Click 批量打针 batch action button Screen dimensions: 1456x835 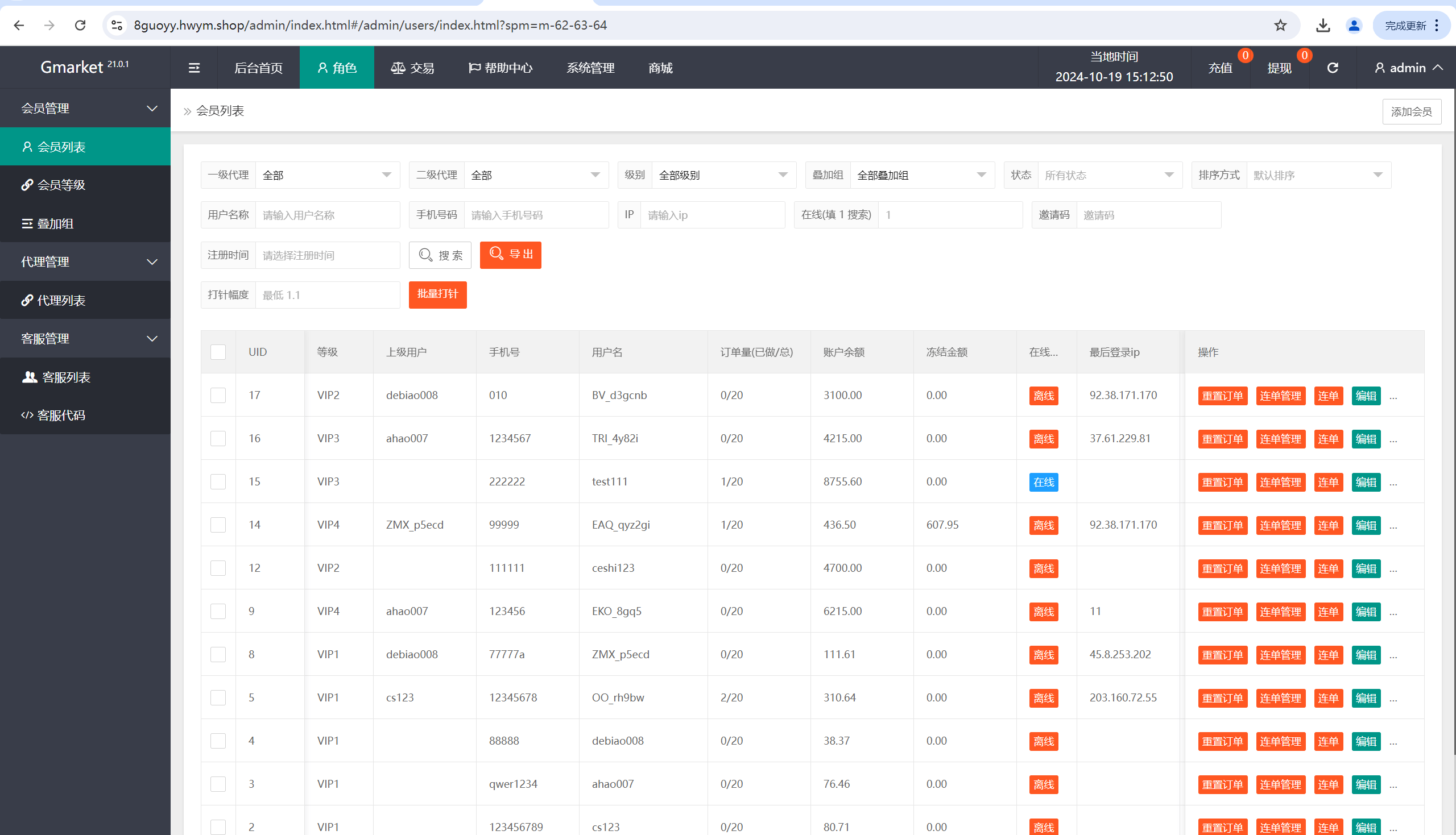coord(438,294)
